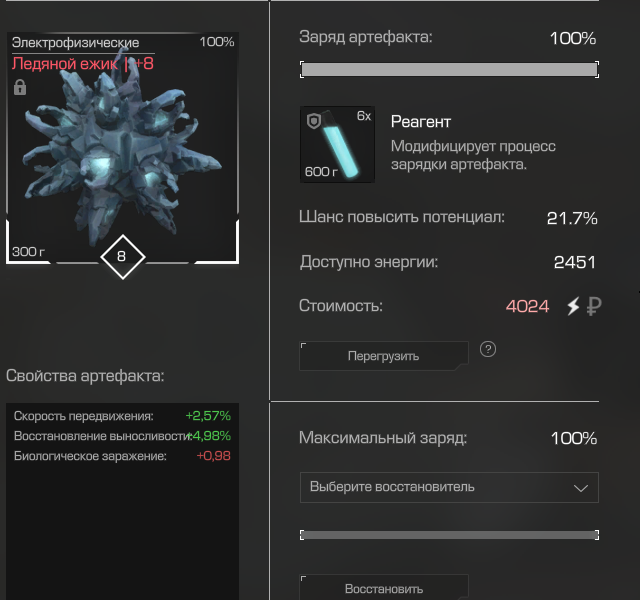Click the 21.7% chance value
Screen dimensions: 640x600
pos(572,218)
